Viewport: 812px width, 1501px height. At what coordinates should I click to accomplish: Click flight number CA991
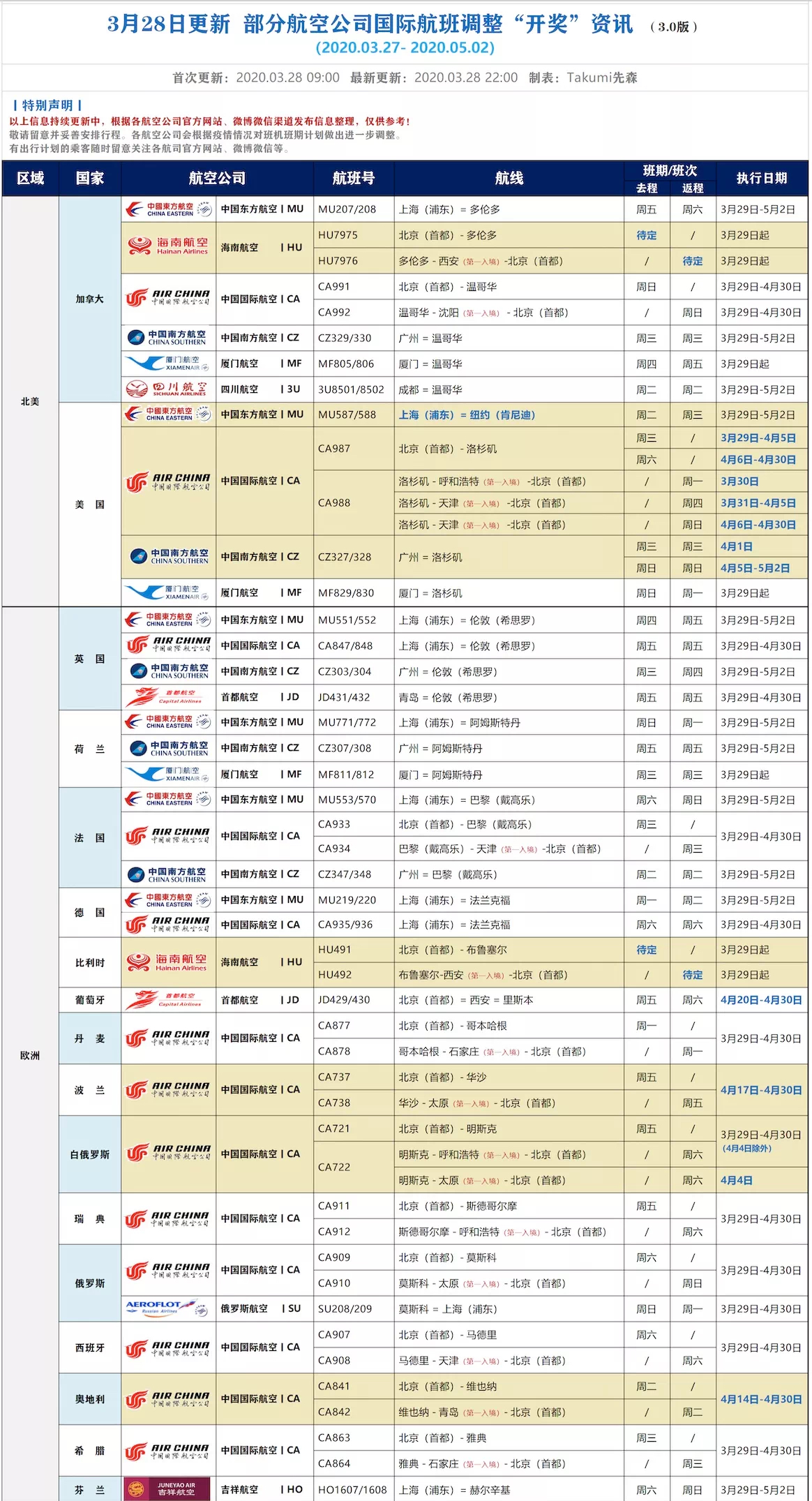coord(334,287)
